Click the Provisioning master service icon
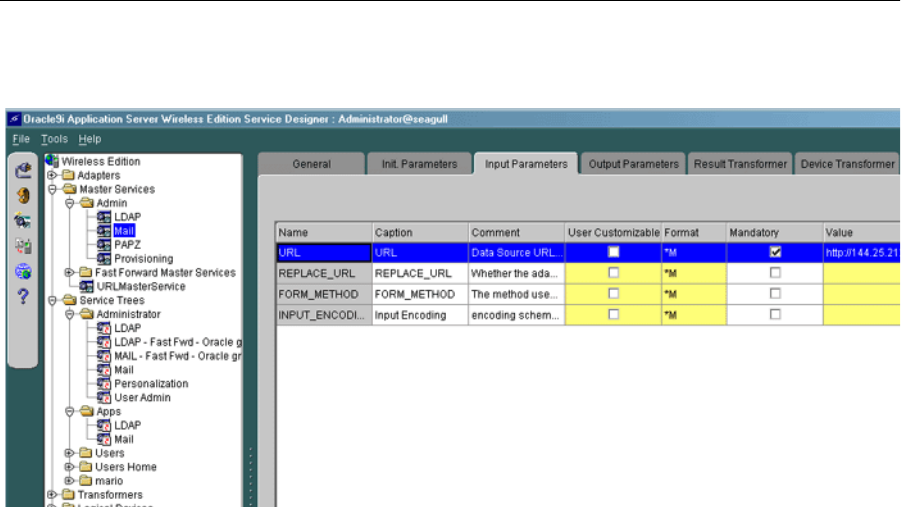The image size is (901, 507). click(104, 258)
